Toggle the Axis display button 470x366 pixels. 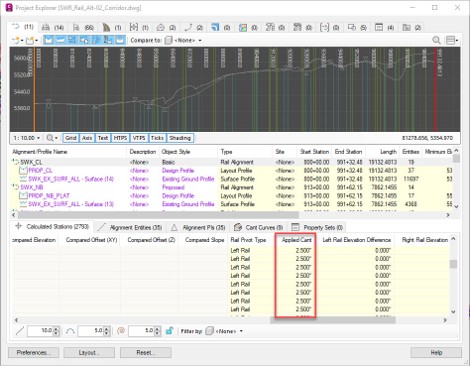(87, 138)
